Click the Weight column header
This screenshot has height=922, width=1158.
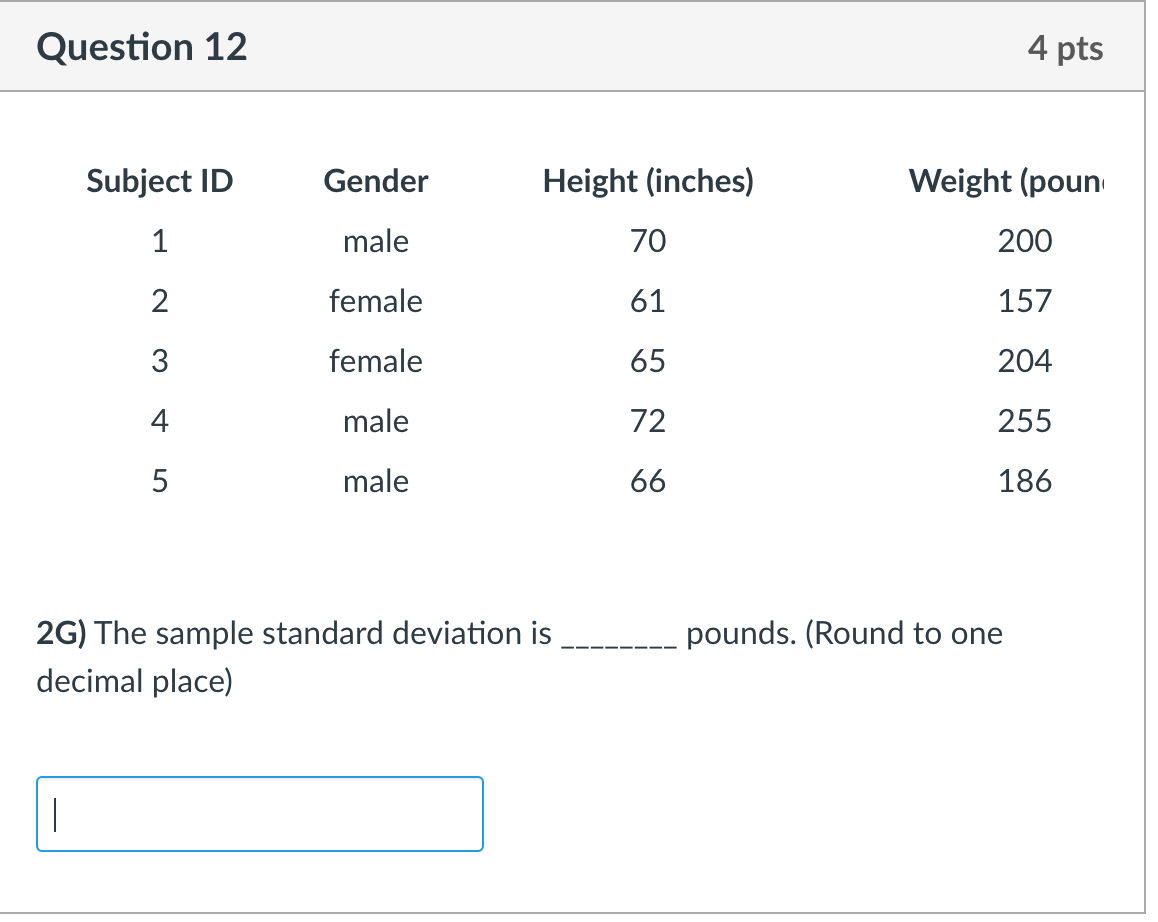click(1012, 181)
